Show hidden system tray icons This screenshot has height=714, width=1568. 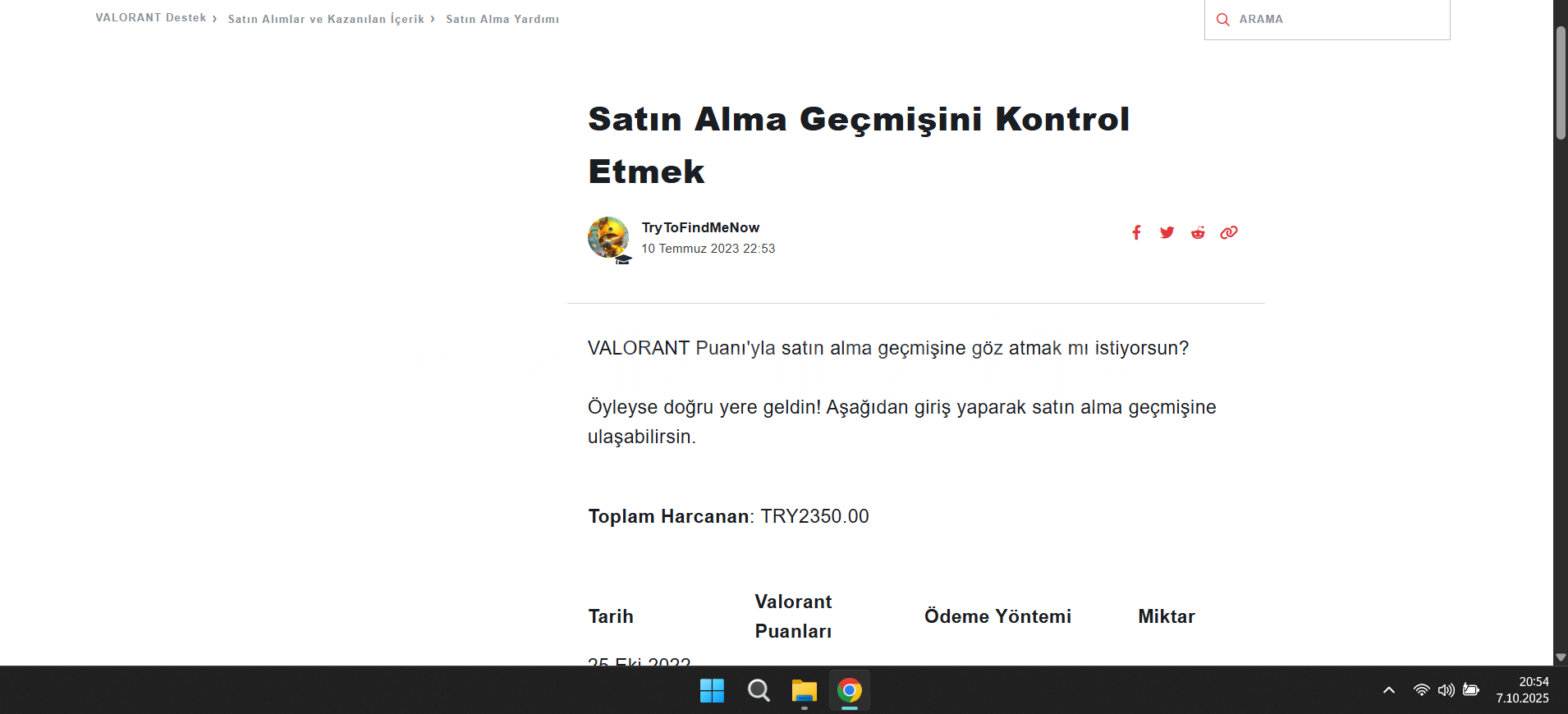pos(1389,690)
